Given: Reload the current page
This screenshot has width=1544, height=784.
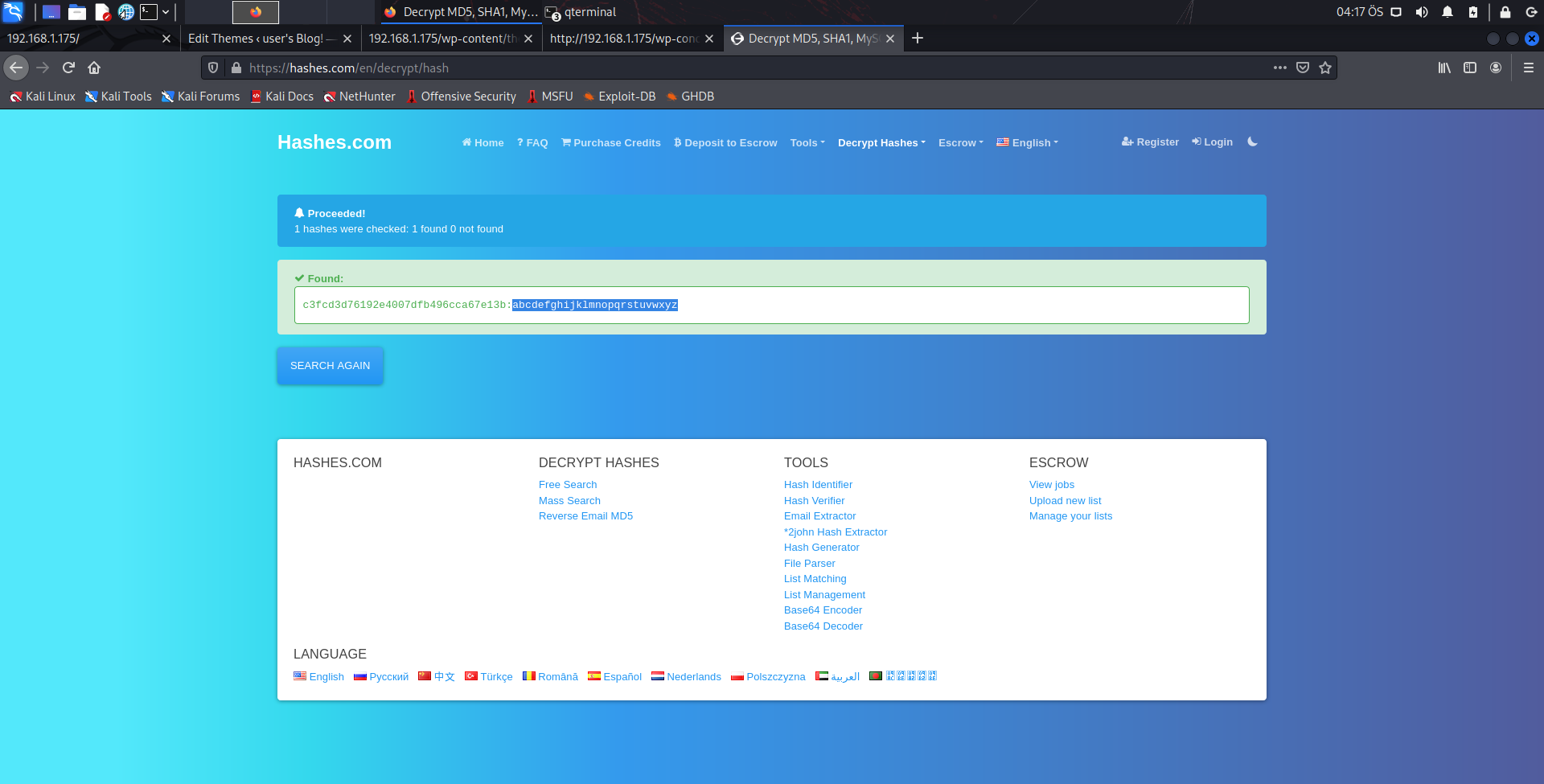Looking at the screenshot, I should pos(68,68).
